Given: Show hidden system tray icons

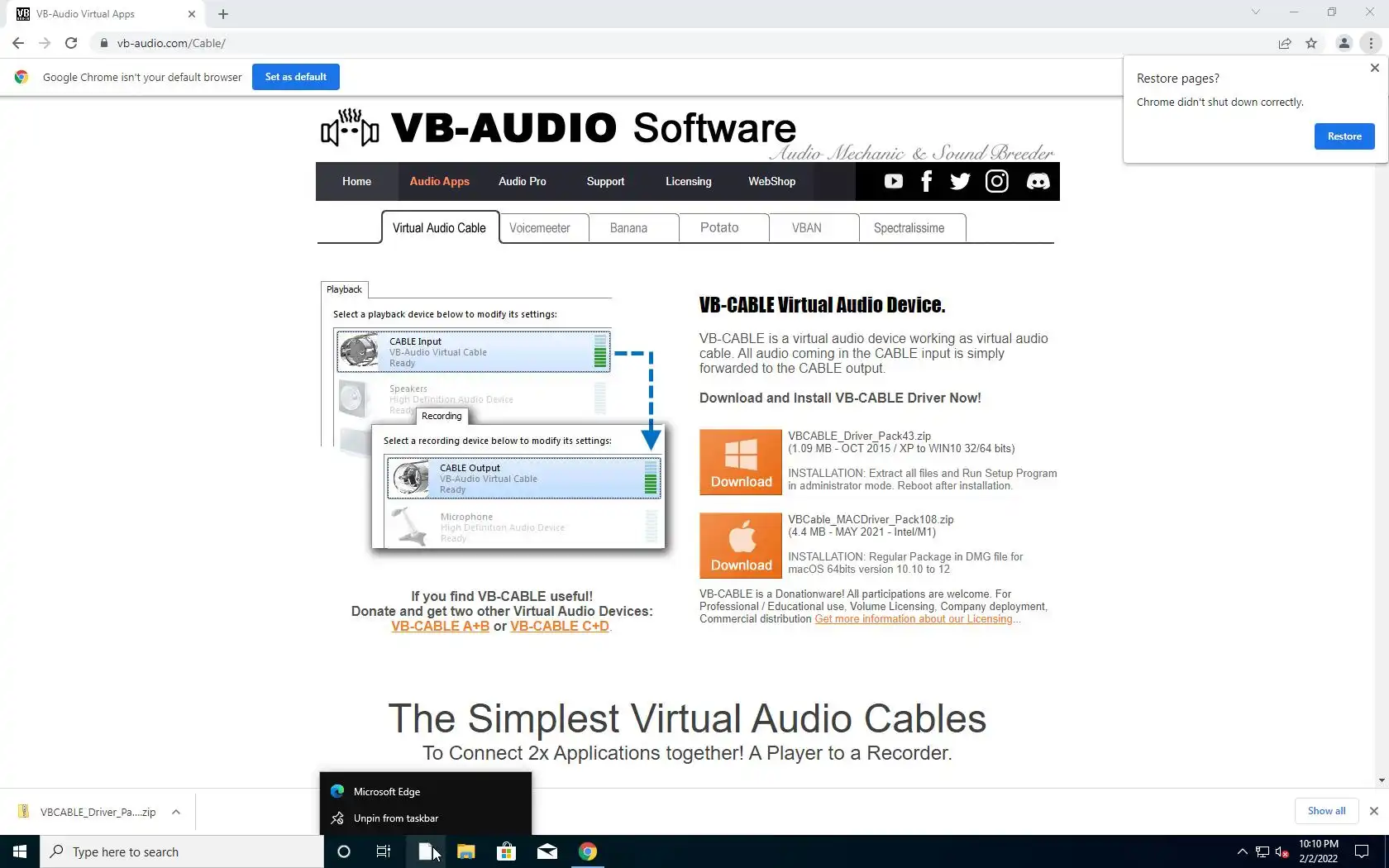Looking at the screenshot, I should [1242, 851].
